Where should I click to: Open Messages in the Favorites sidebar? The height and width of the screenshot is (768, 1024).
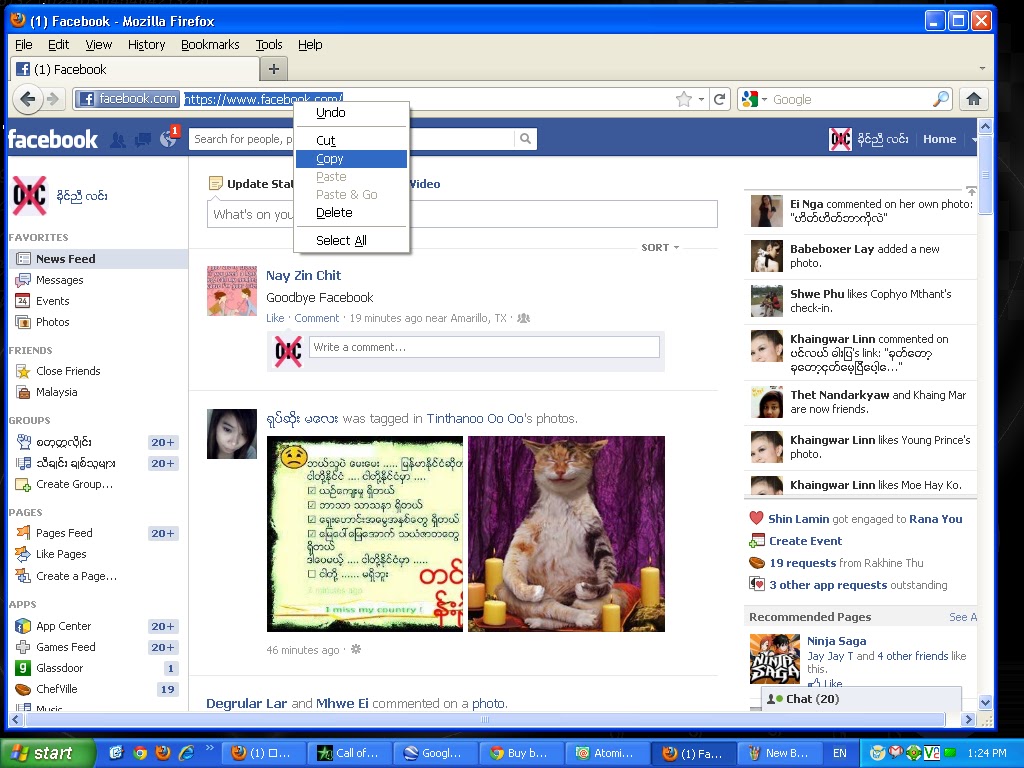tap(59, 280)
